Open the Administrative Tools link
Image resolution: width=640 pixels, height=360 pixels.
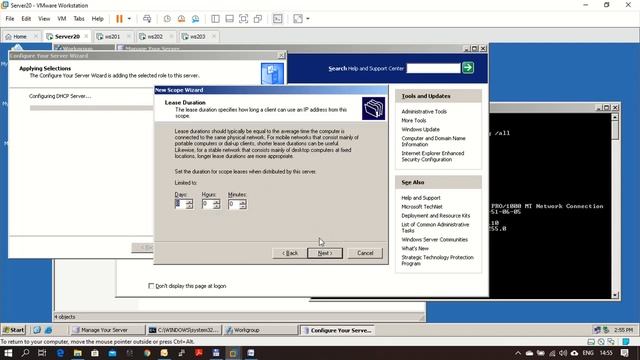(424, 111)
